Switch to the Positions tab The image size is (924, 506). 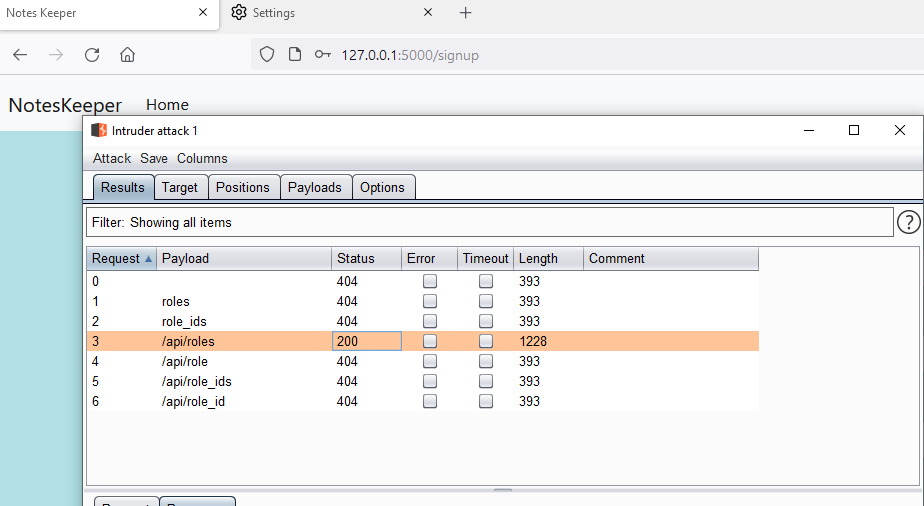point(243,187)
